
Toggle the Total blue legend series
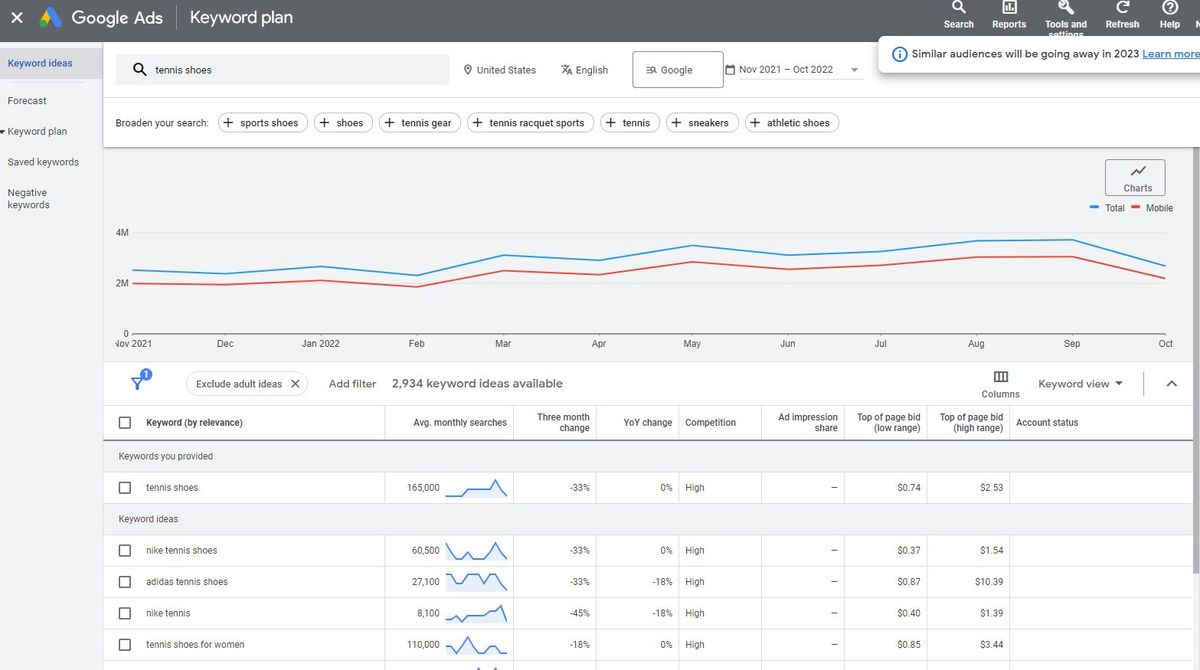coord(1107,208)
